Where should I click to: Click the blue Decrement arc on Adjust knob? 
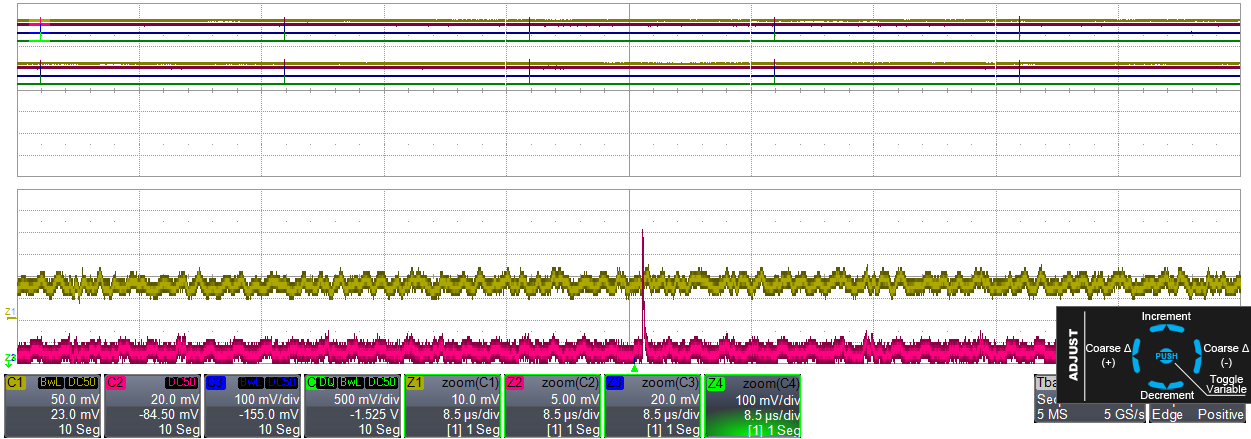coord(1166,383)
